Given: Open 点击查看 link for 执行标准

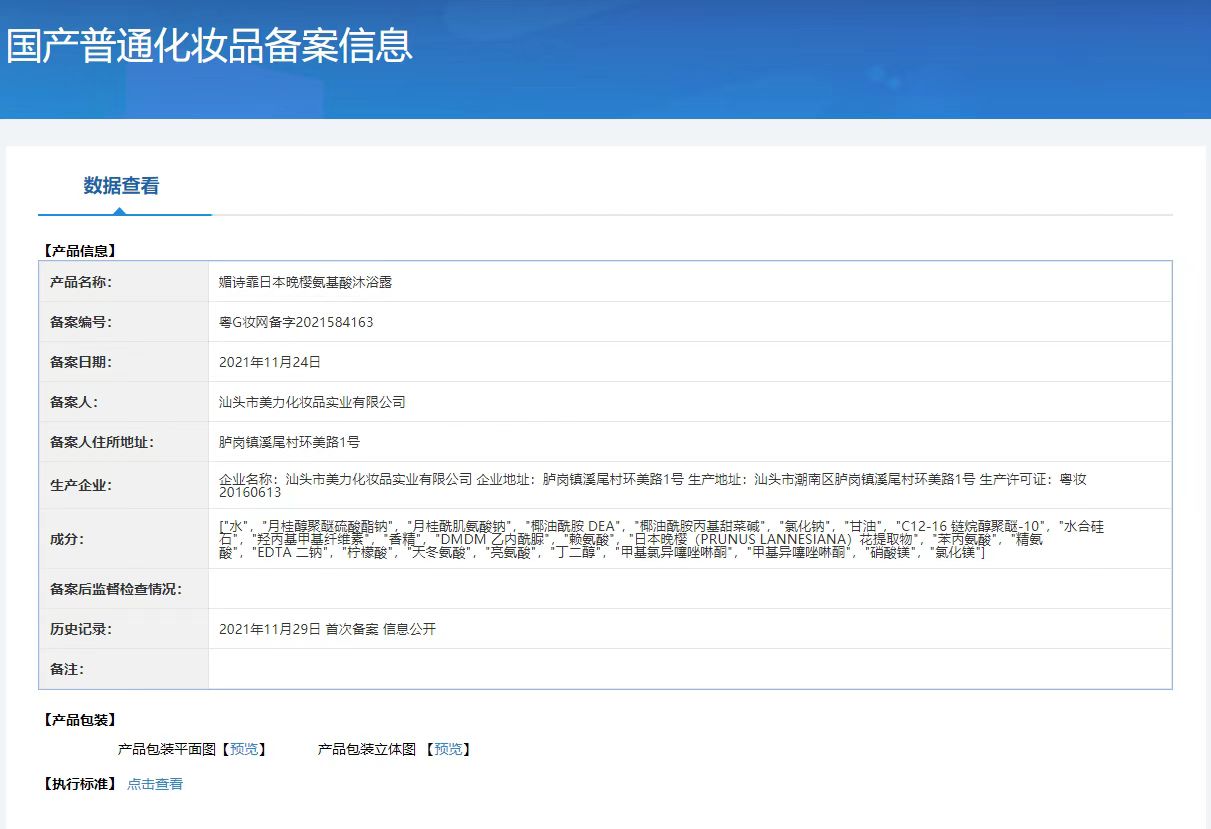Looking at the screenshot, I should 155,784.
